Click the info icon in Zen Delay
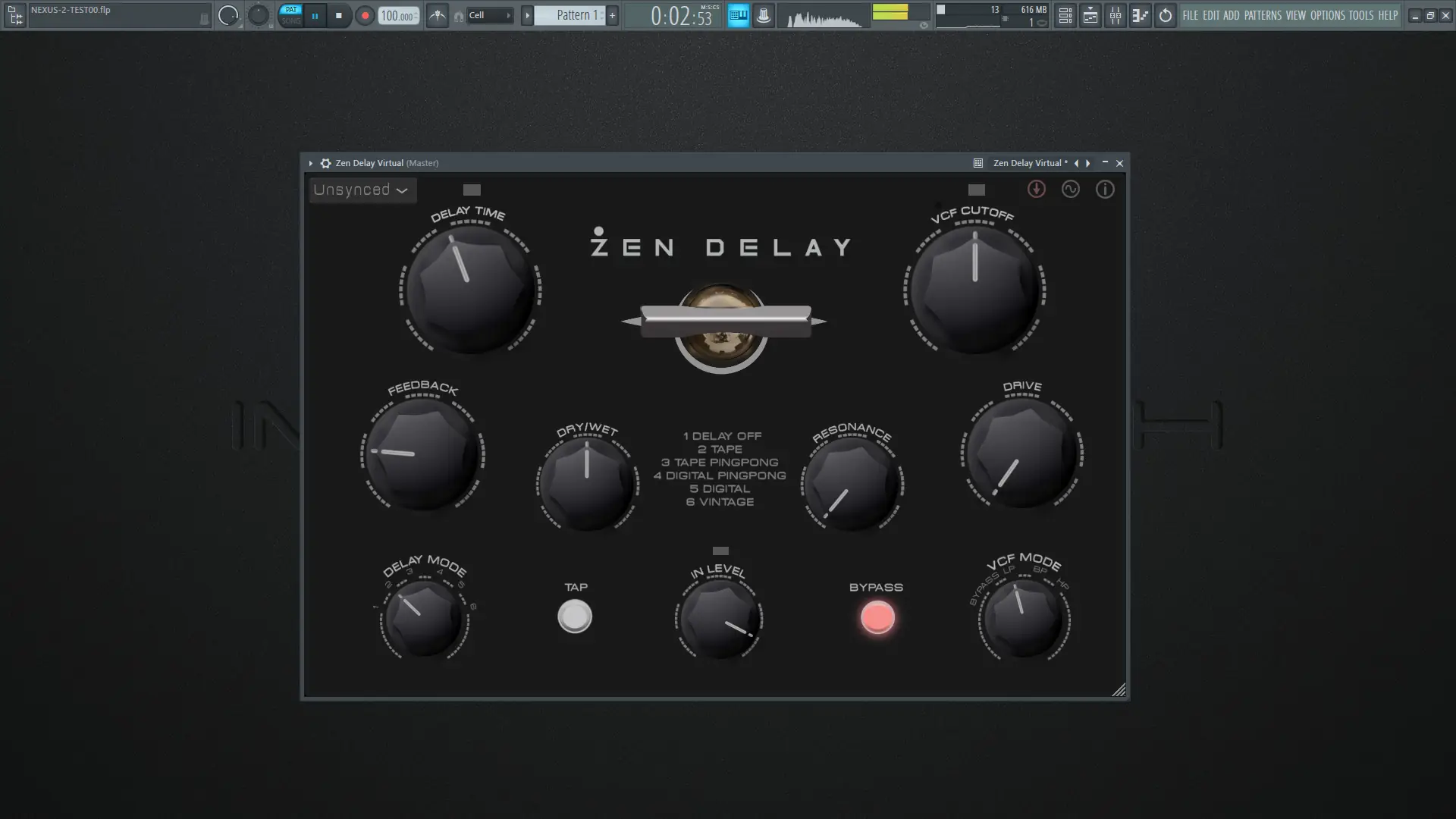Image resolution: width=1456 pixels, height=819 pixels. (x=1105, y=190)
